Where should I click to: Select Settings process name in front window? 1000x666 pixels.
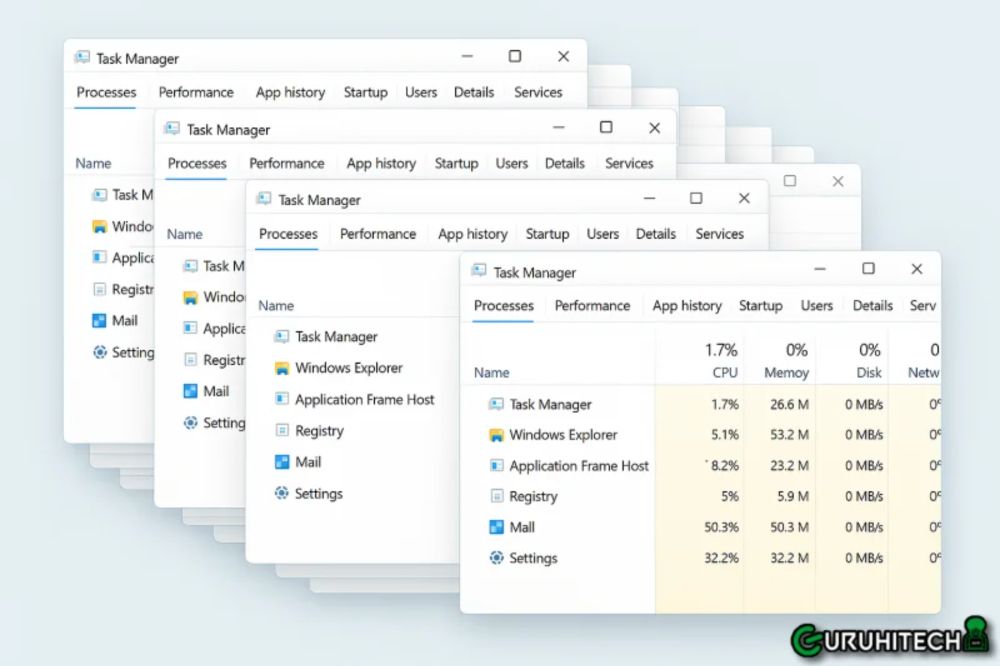[x=533, y=558]
